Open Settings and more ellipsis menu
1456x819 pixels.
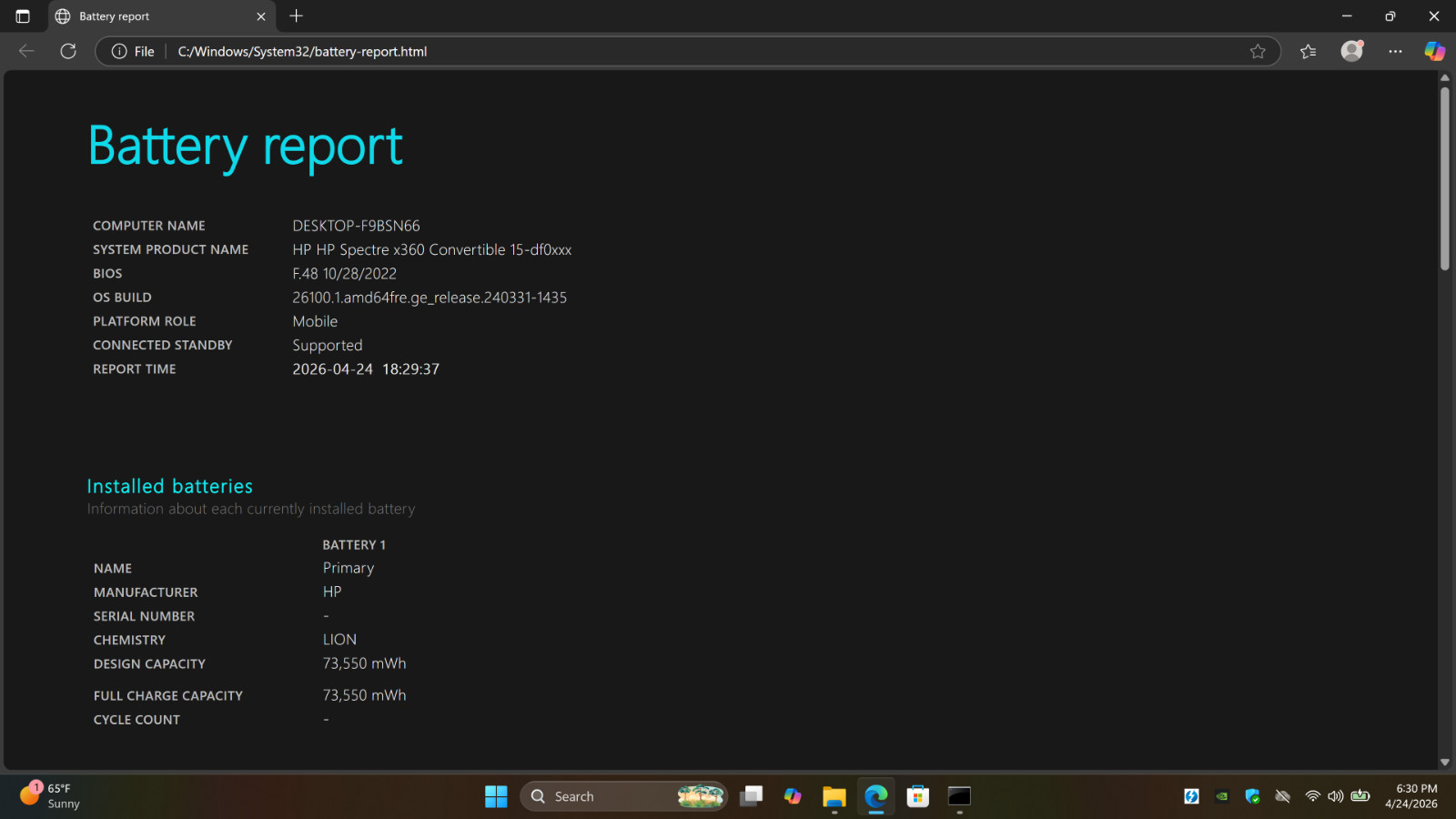(x=1395, y=51)
